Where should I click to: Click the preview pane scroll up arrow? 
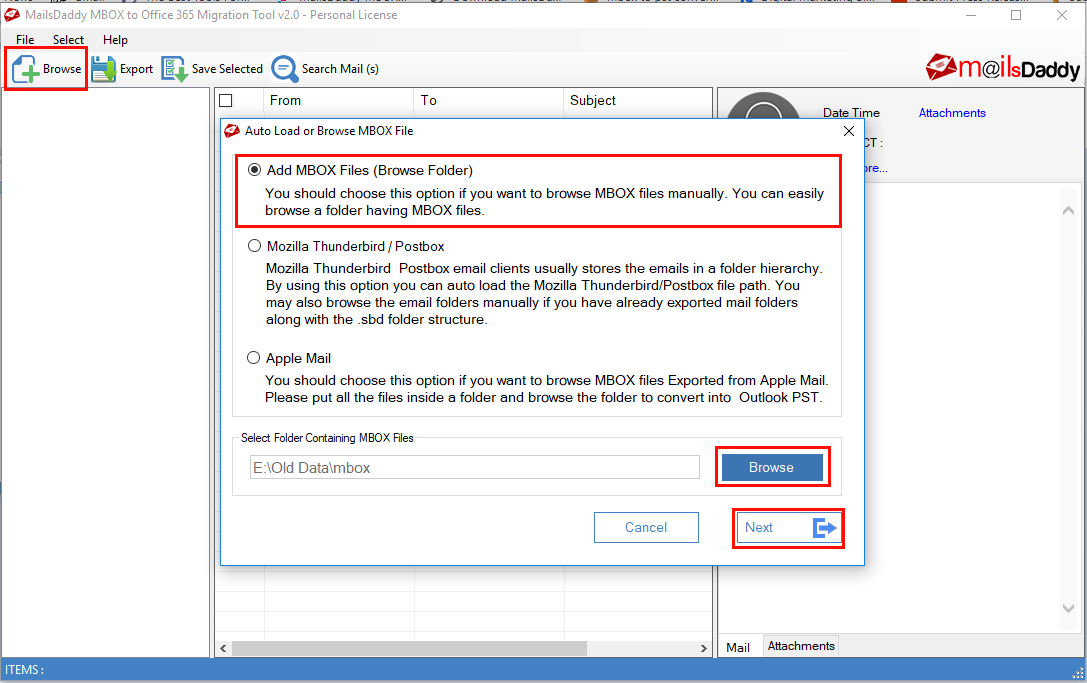coord(1068,211)
